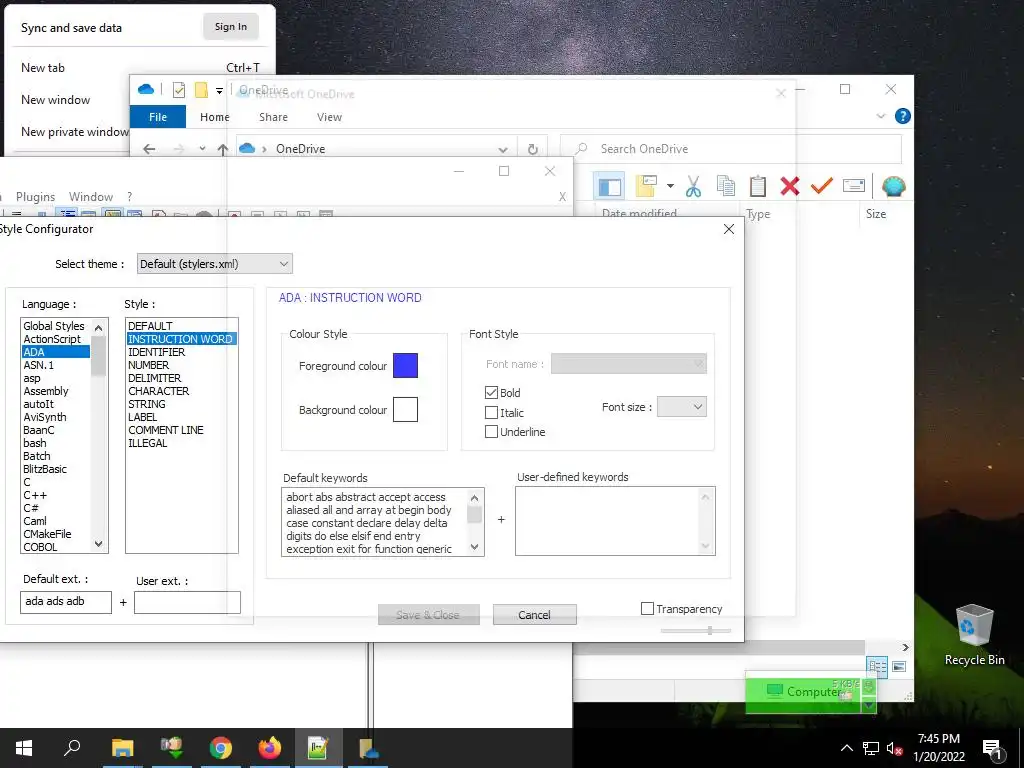Open the taskbar search magnifier
Screen dimensions: 1024x768
click(72, 747)
